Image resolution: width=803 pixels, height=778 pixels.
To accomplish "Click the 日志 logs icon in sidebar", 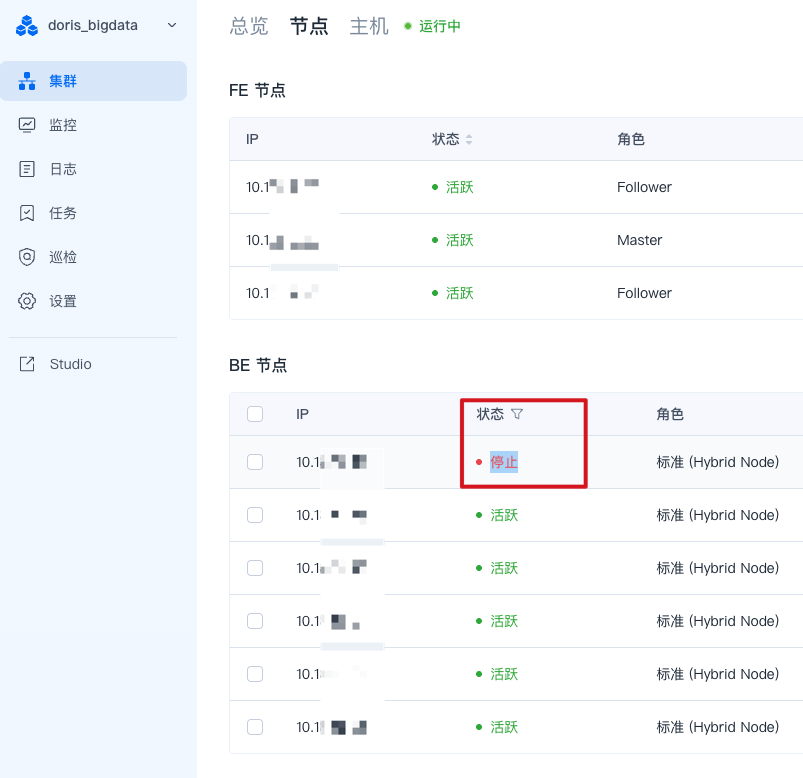I will (x=28, y=169).
